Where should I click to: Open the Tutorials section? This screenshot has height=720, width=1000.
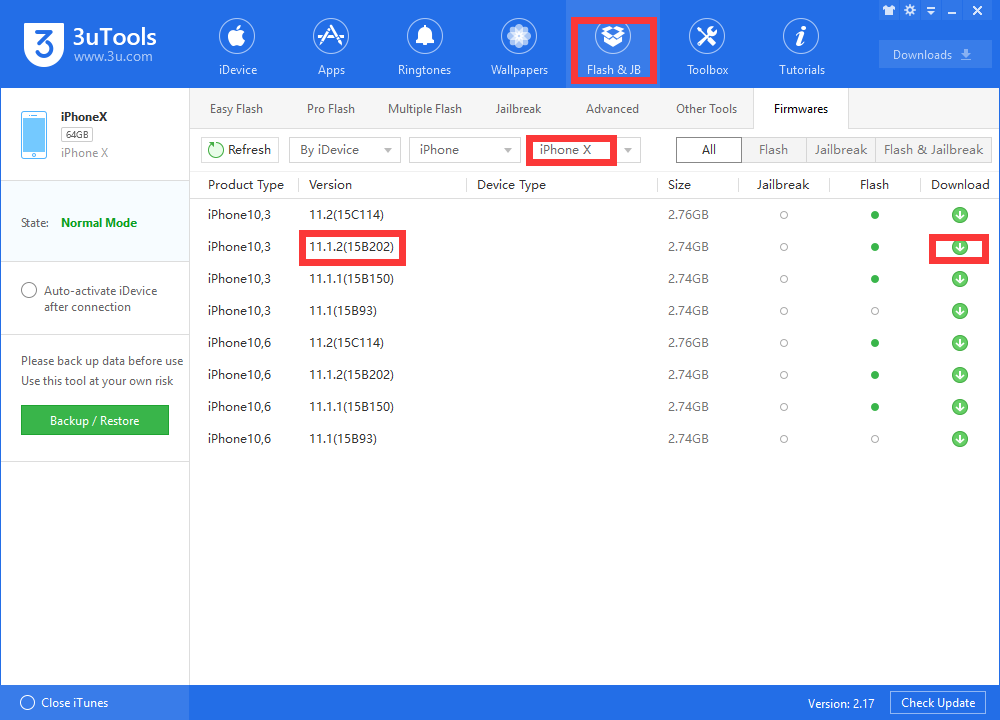[802, 48]
